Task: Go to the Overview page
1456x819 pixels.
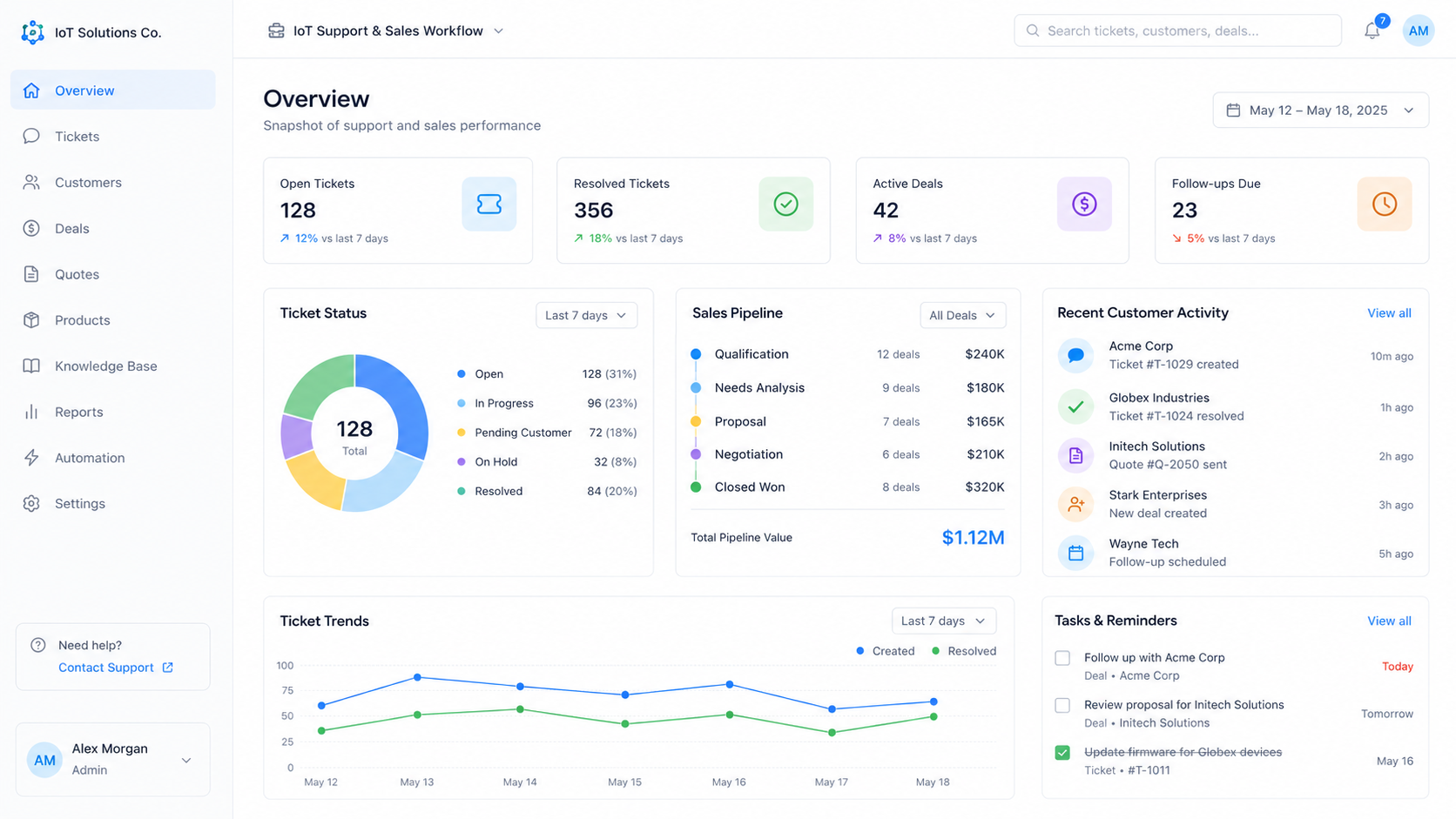Action: 113,91
